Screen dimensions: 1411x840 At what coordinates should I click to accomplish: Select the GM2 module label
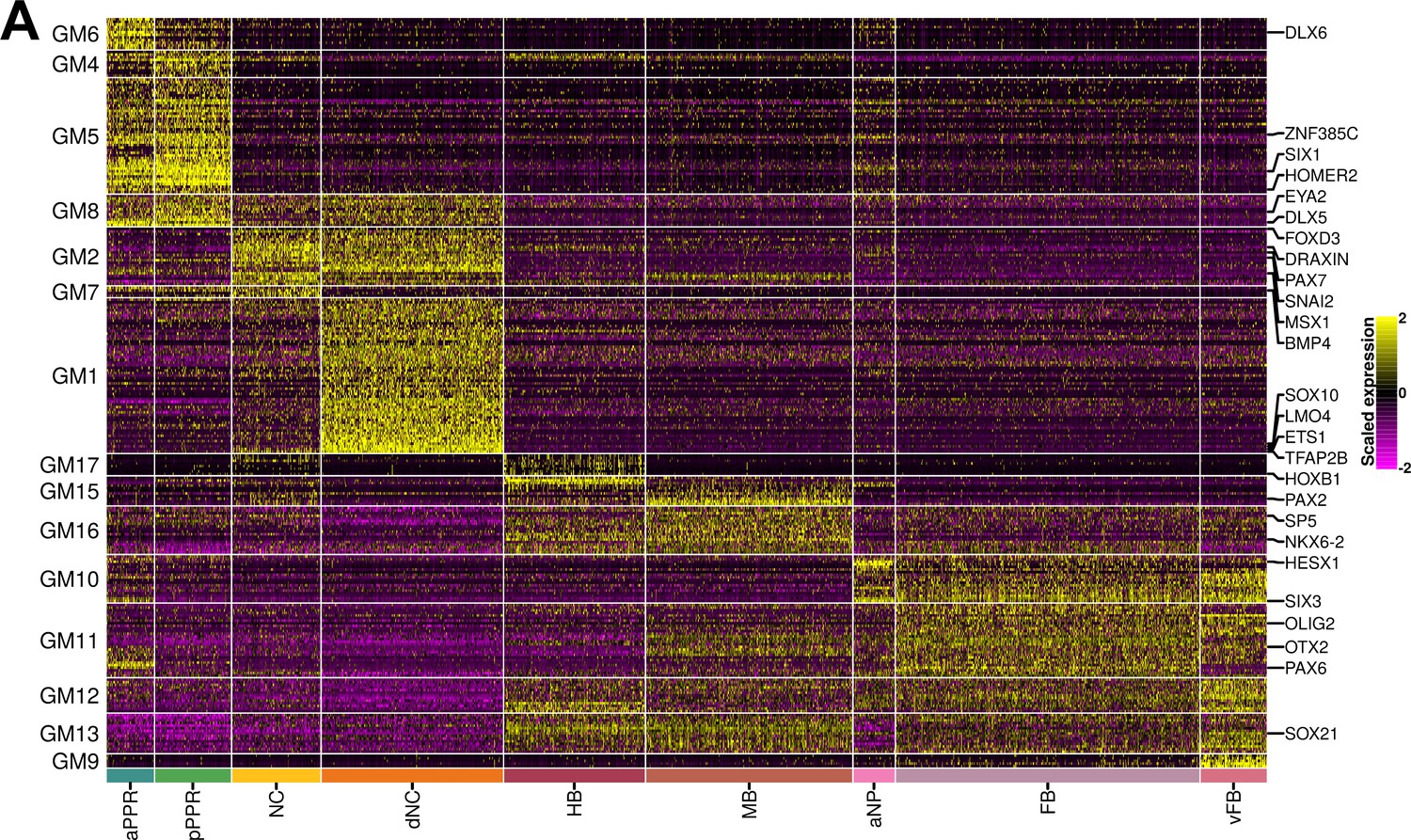point(75,257)
